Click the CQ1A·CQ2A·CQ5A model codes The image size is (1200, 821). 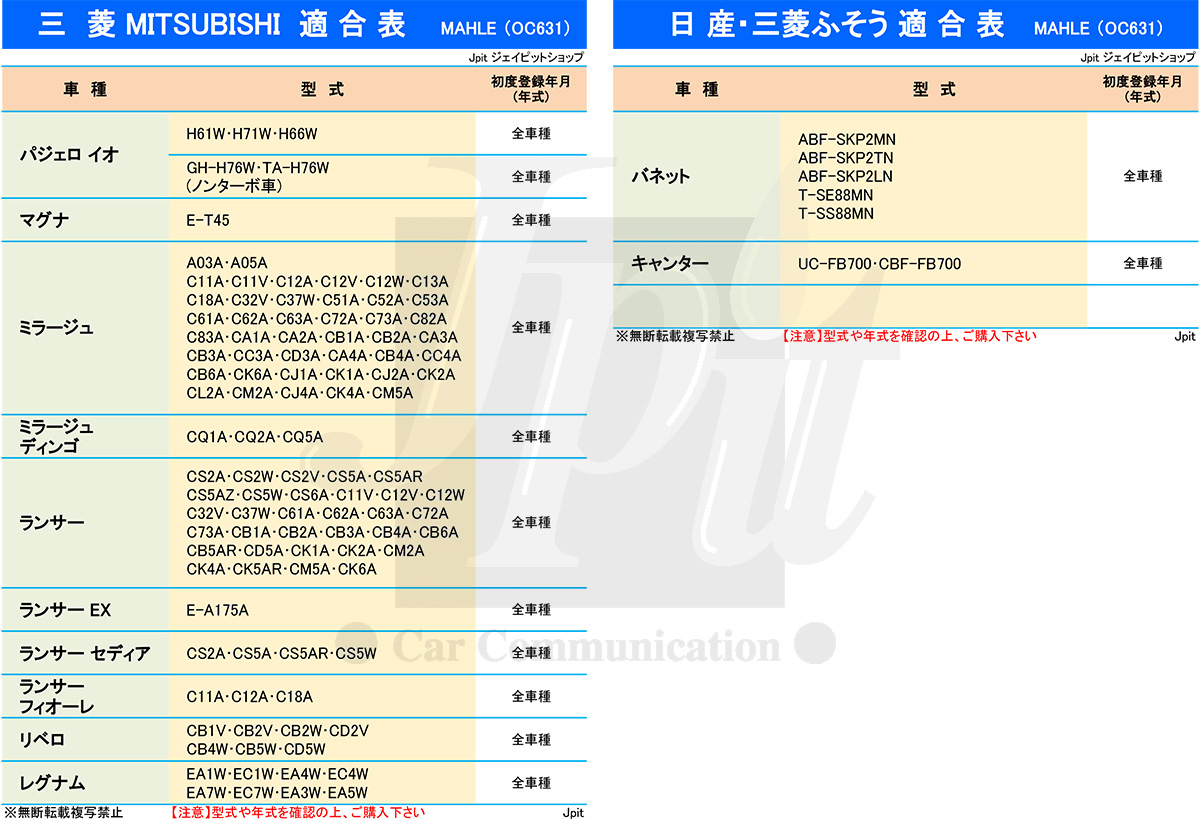pyautogui.click(x=255, y=437)
